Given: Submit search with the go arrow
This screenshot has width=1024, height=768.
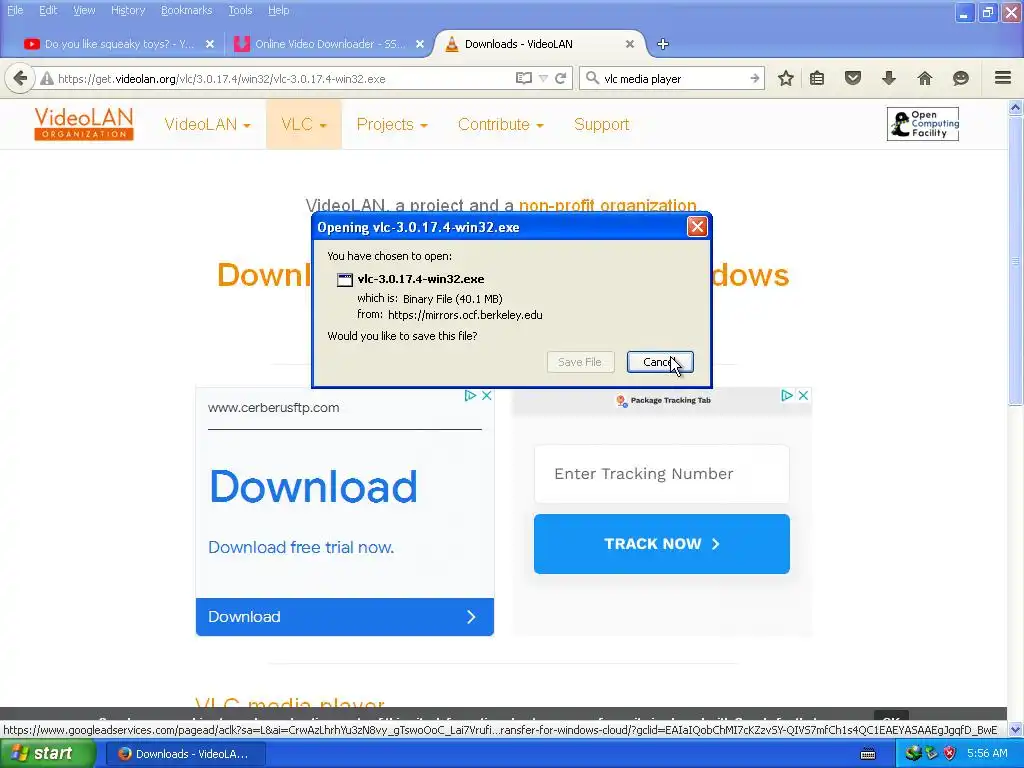Looking at the screenshot, I should 754,78.
